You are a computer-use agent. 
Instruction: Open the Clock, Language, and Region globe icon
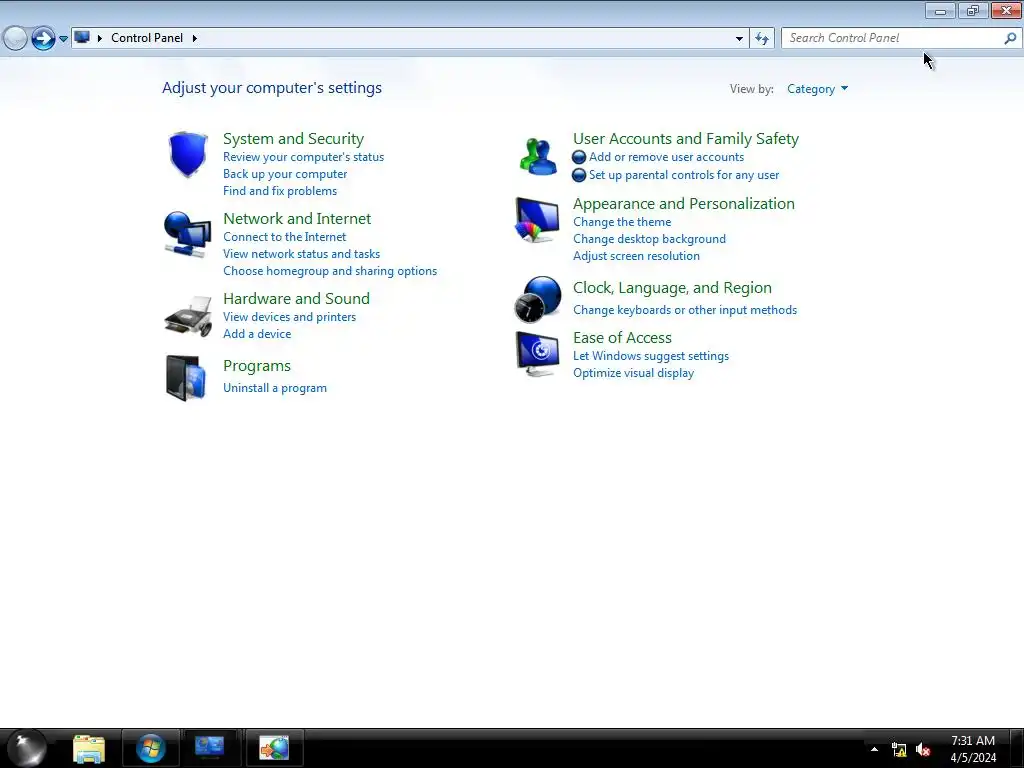[x=537, y=299]
